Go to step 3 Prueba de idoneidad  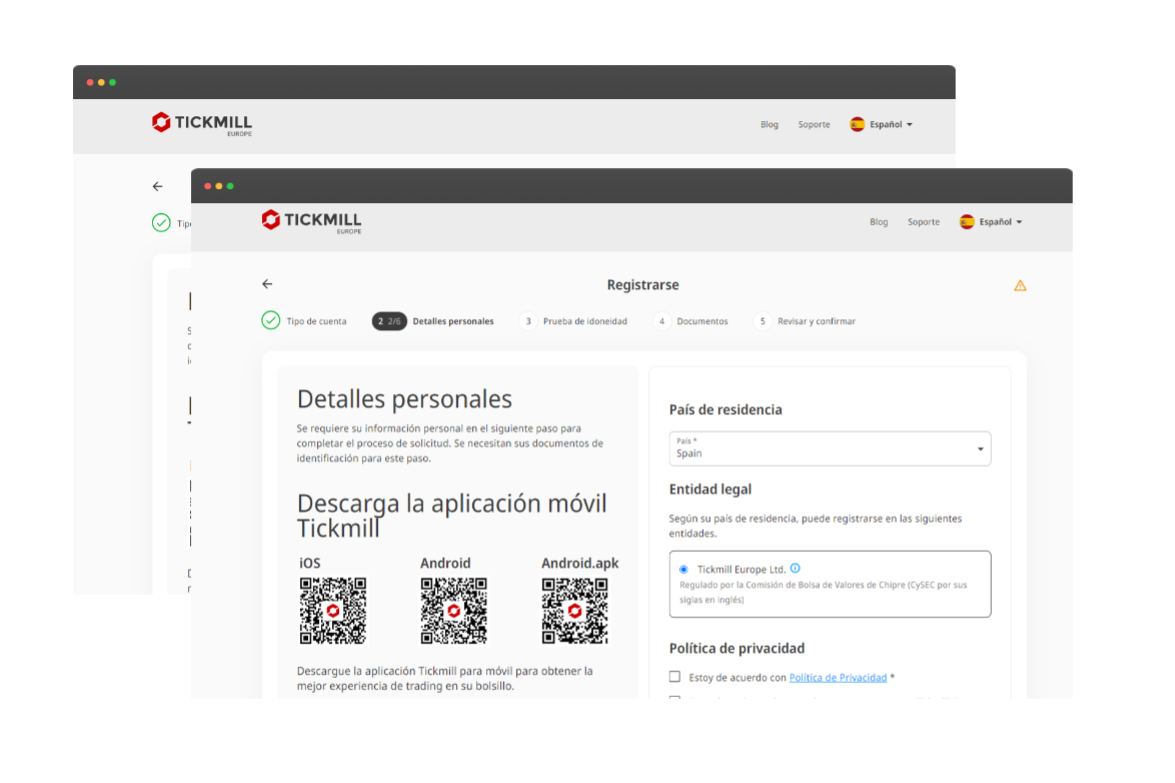click(573, 321)
